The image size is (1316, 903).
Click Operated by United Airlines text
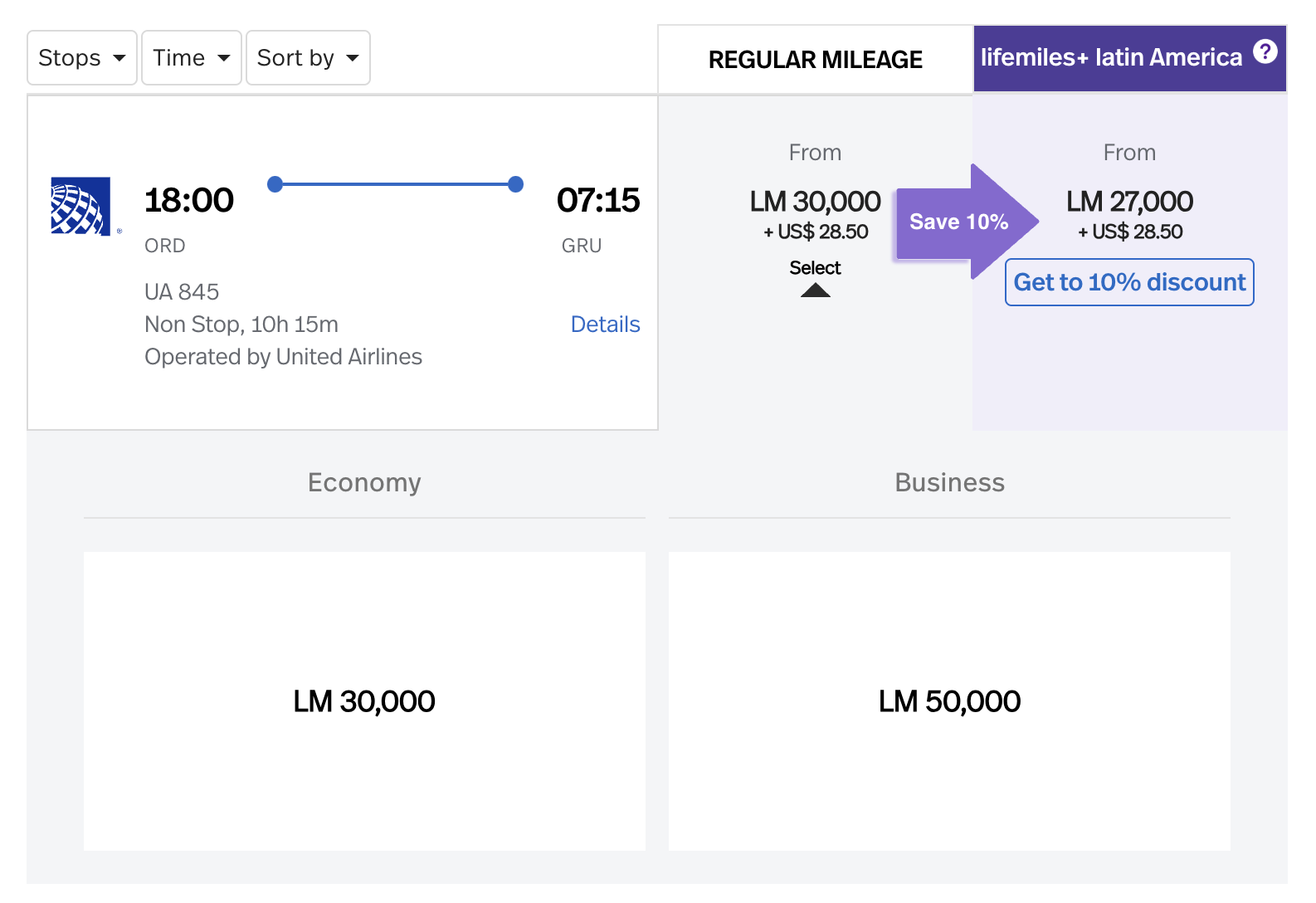(x=283, y=357)
